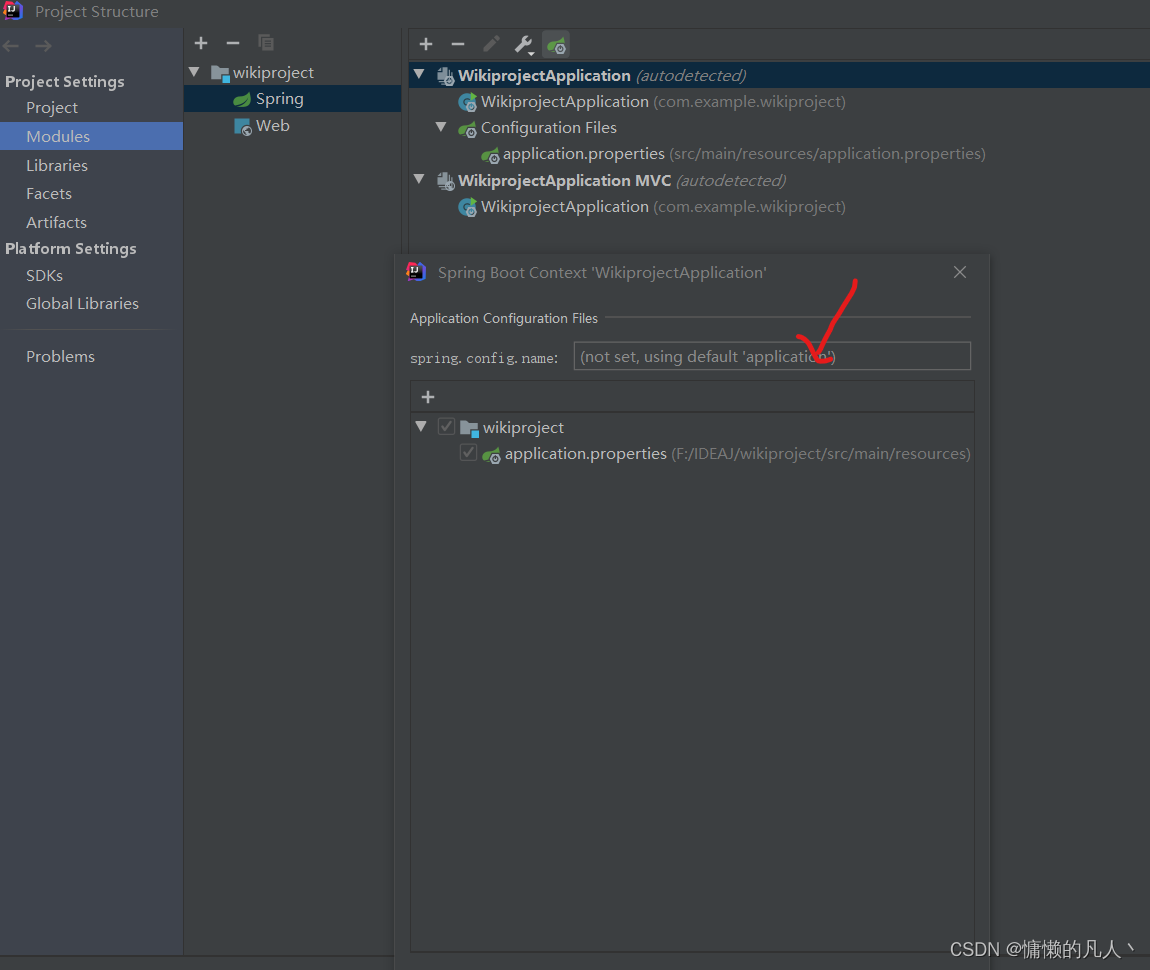Click the Spring Boot customize icon
The height and width of the screenshot is (970, 1150).
(x=556, y=45)
